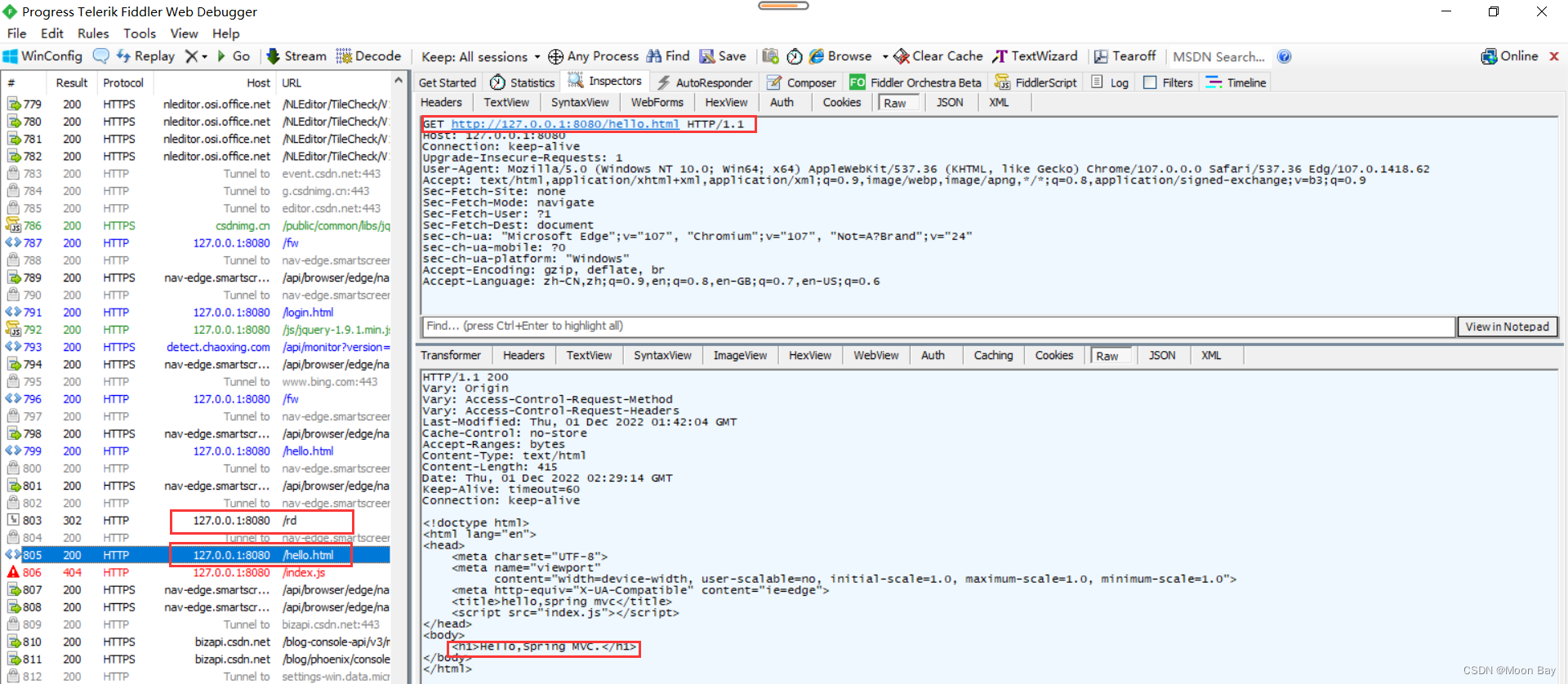Viewport: 1568px width, 684px height.
Task: Toggle the Filters checkbox tab
Action: point(1168,82)
